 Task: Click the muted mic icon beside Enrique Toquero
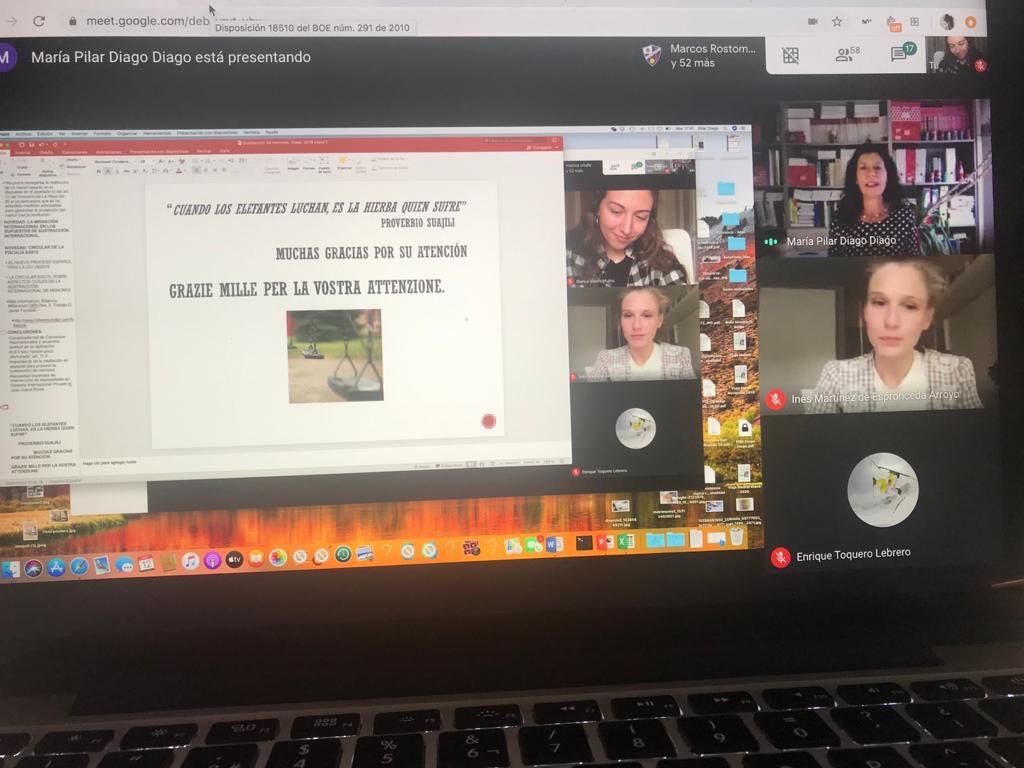780,557
